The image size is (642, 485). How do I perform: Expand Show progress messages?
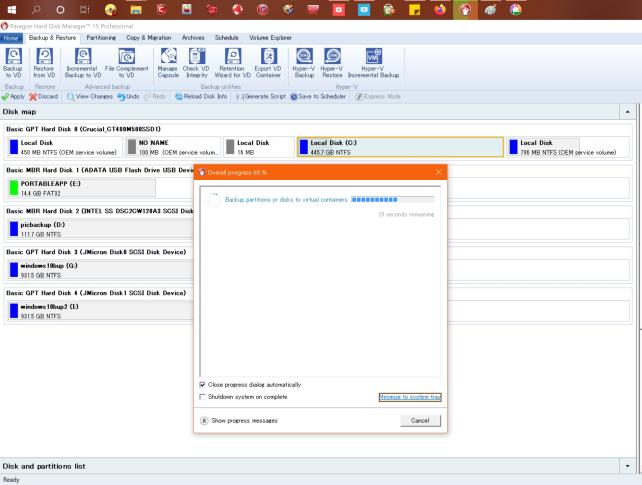[239, 421]
